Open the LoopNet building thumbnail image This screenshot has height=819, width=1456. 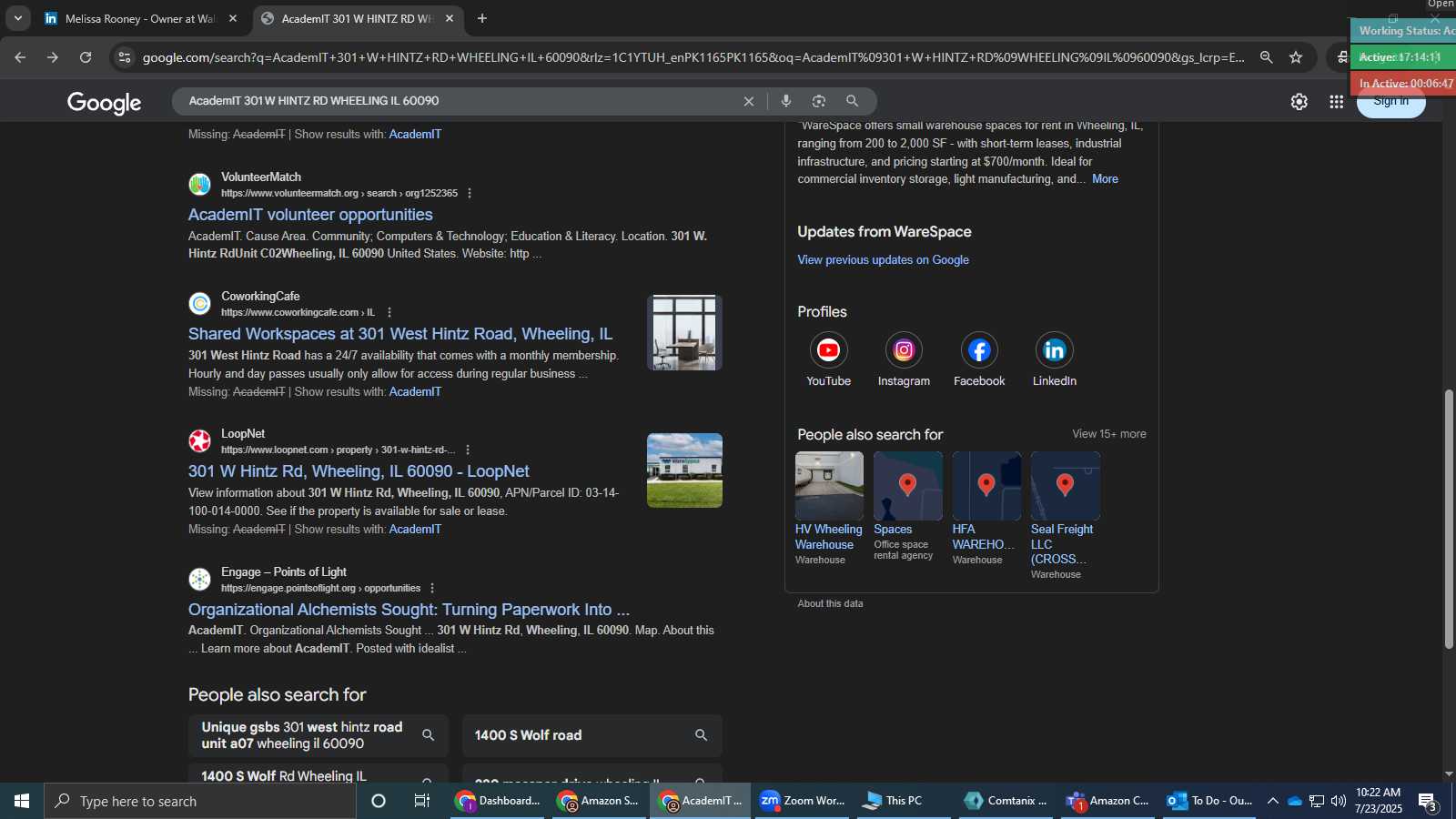tap(684, 470)
